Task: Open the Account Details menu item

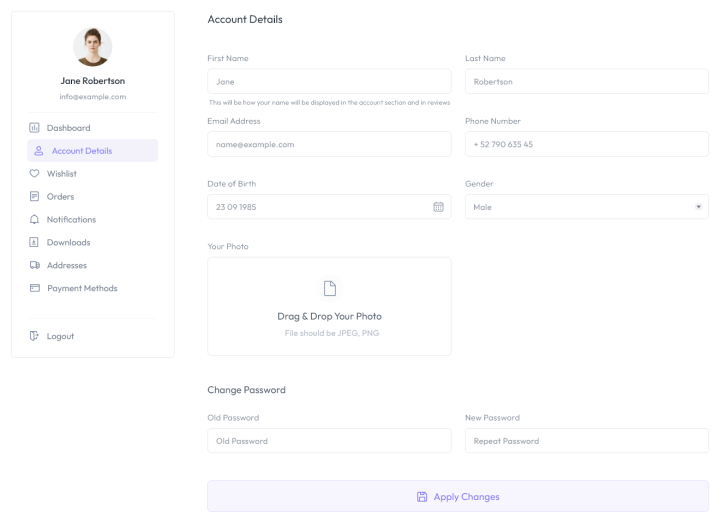Action: point(82,151)
